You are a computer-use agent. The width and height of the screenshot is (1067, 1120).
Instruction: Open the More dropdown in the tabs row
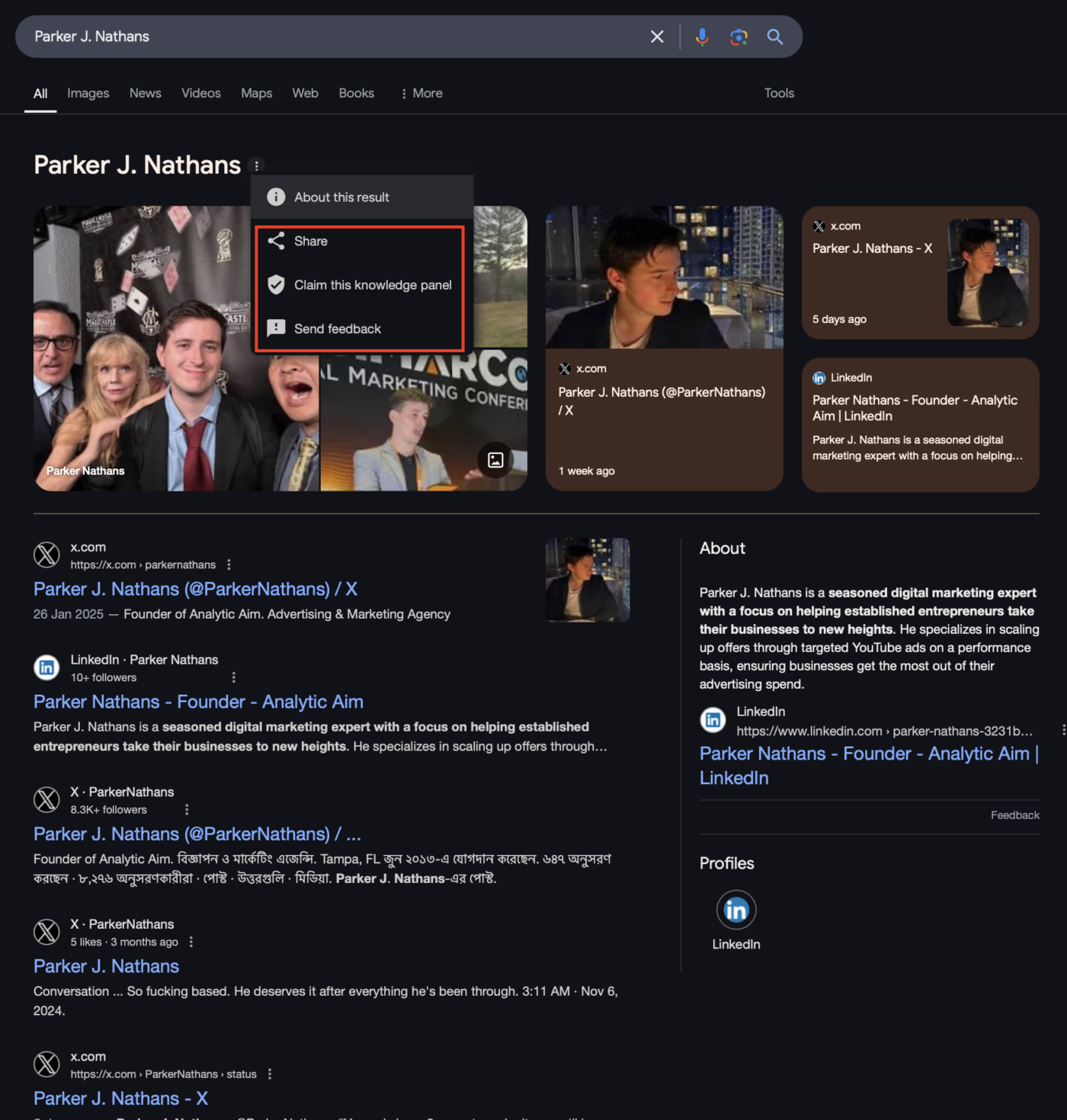(x=421, y=93)
